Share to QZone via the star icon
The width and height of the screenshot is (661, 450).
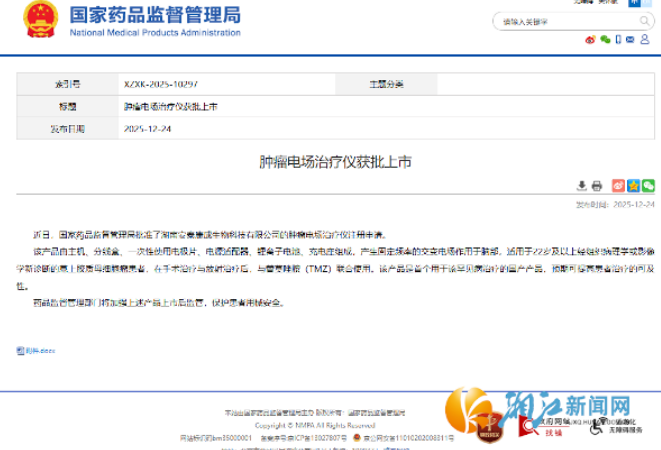click(633, 185)
